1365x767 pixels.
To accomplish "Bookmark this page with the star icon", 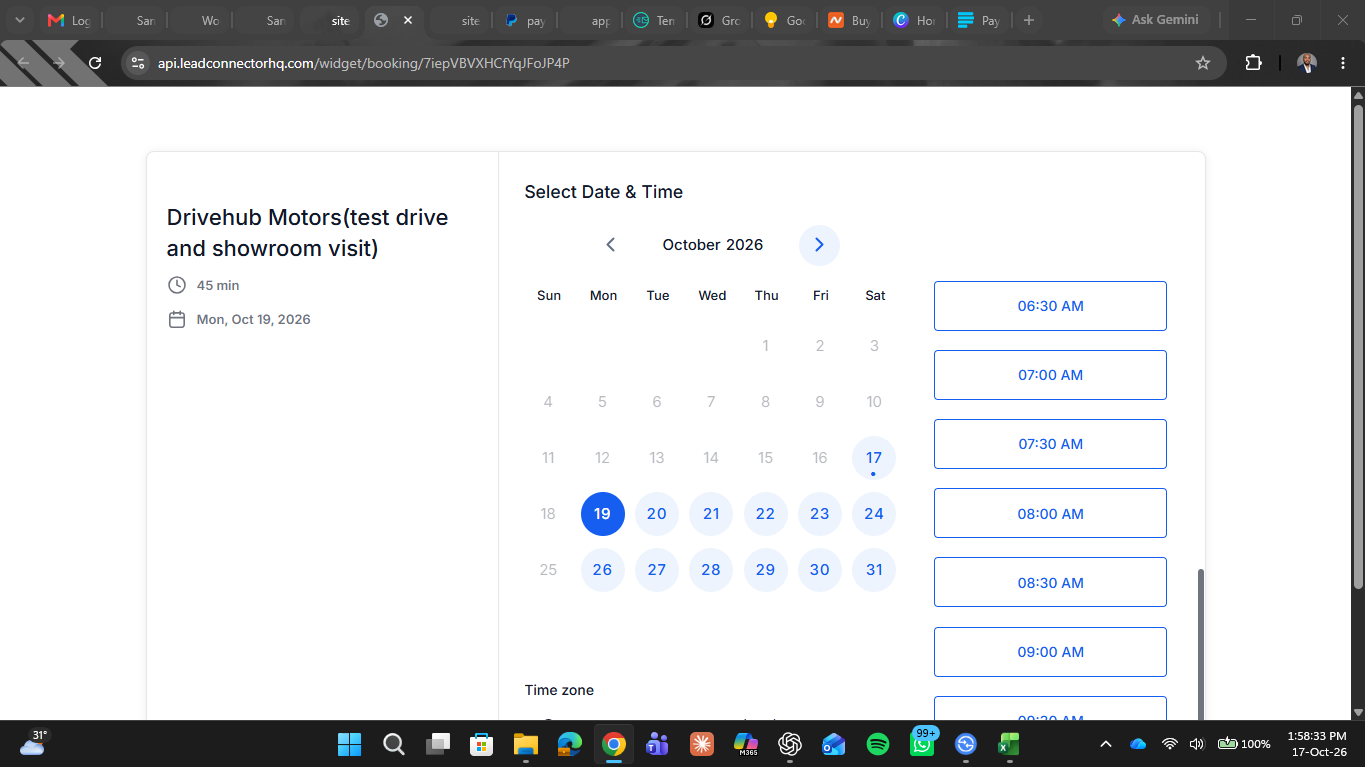I will (x=1203, y=63).
